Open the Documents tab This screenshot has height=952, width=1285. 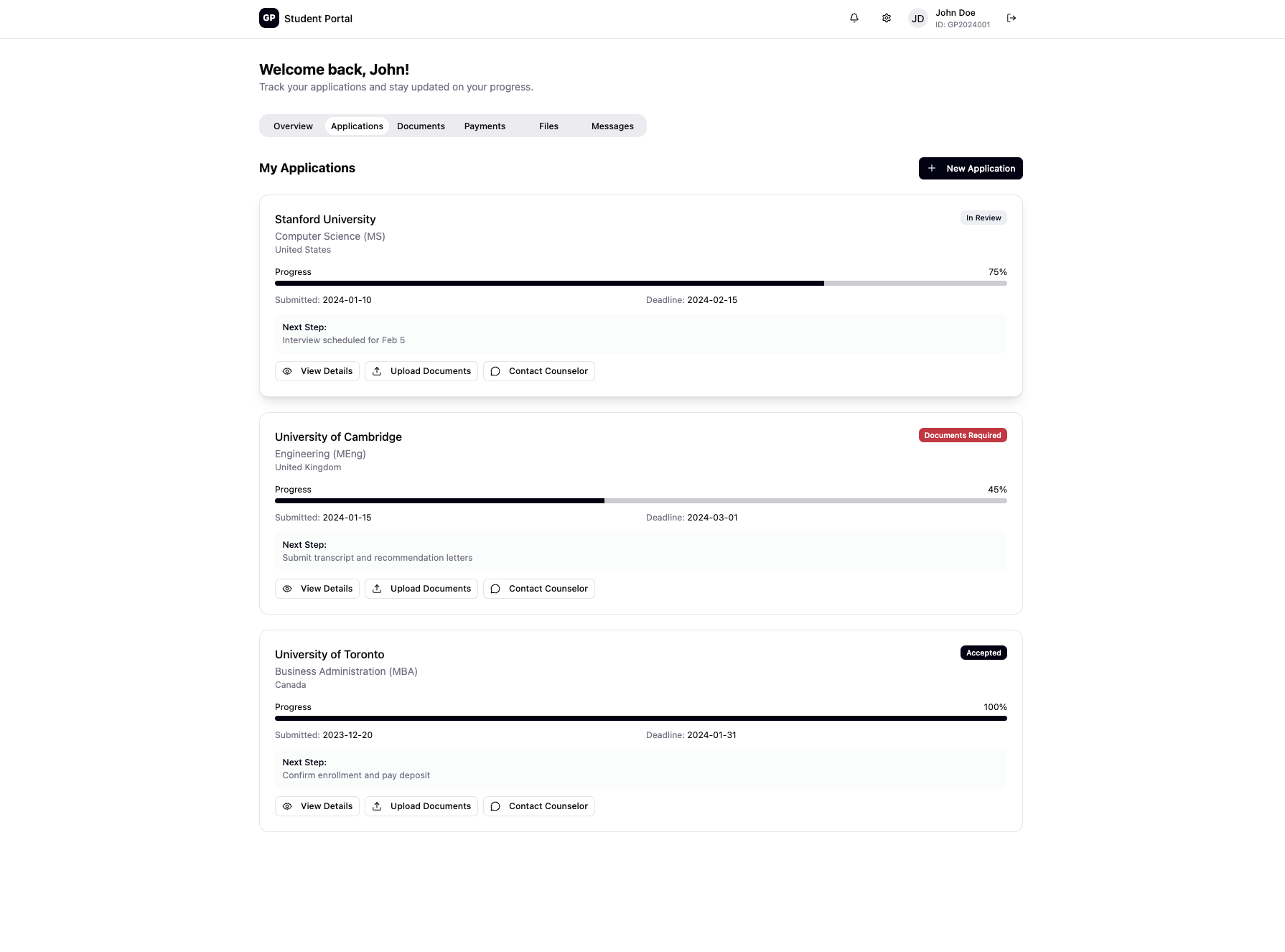coord(421,126)
